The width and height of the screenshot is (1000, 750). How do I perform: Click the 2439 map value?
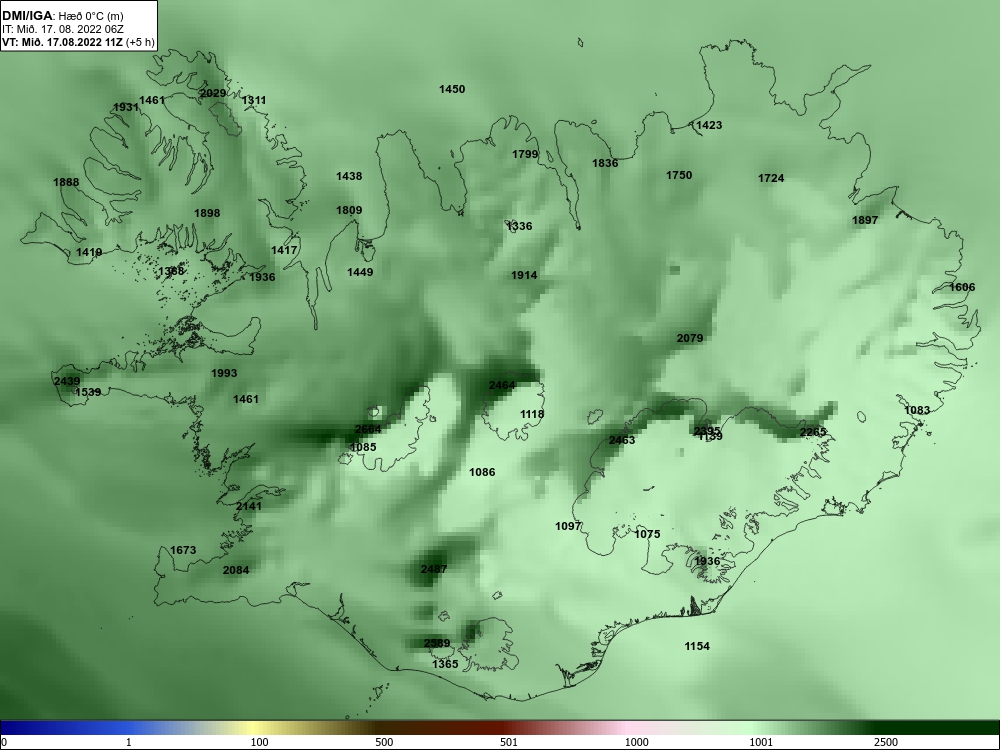coord(67,381)
